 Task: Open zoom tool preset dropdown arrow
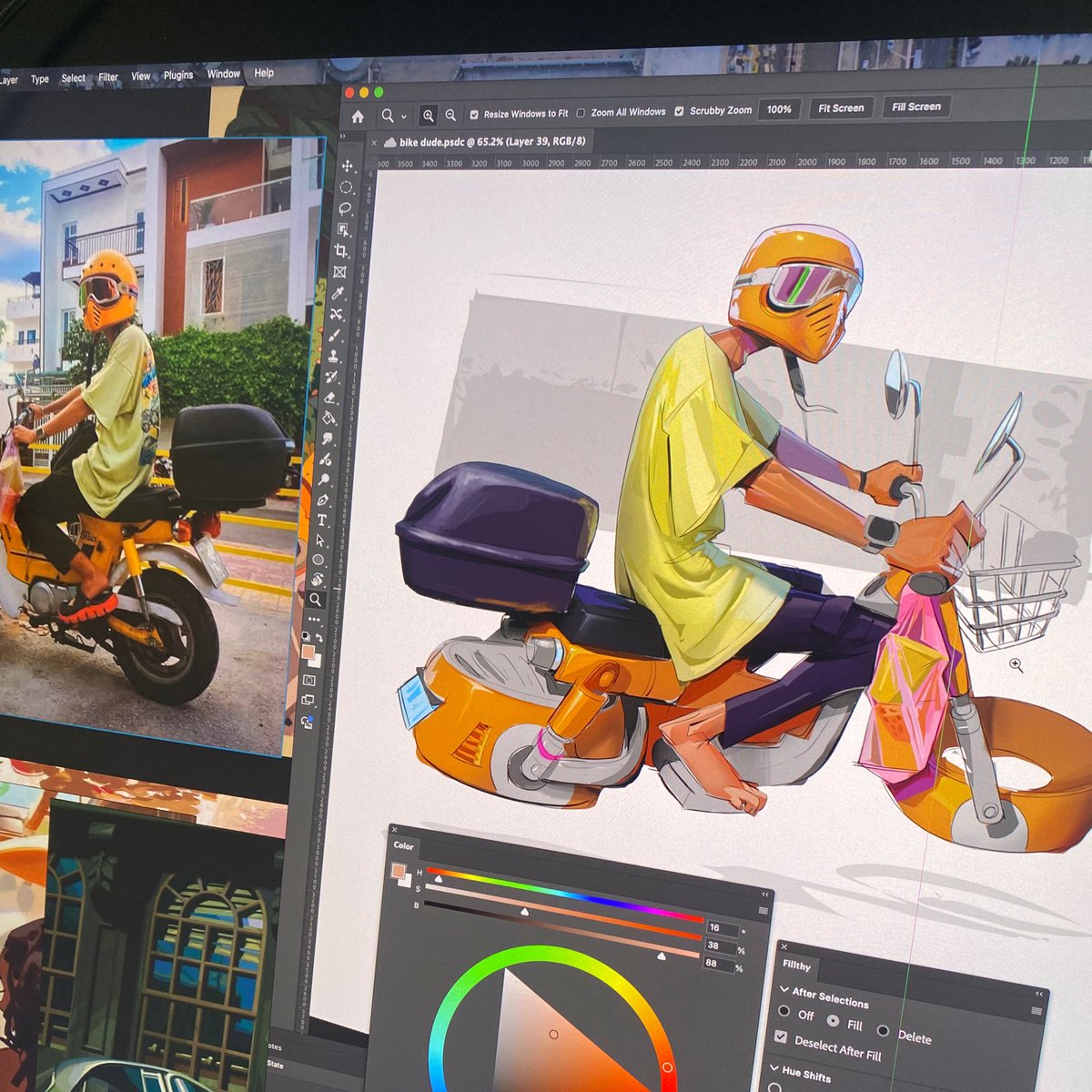[404, 116]
